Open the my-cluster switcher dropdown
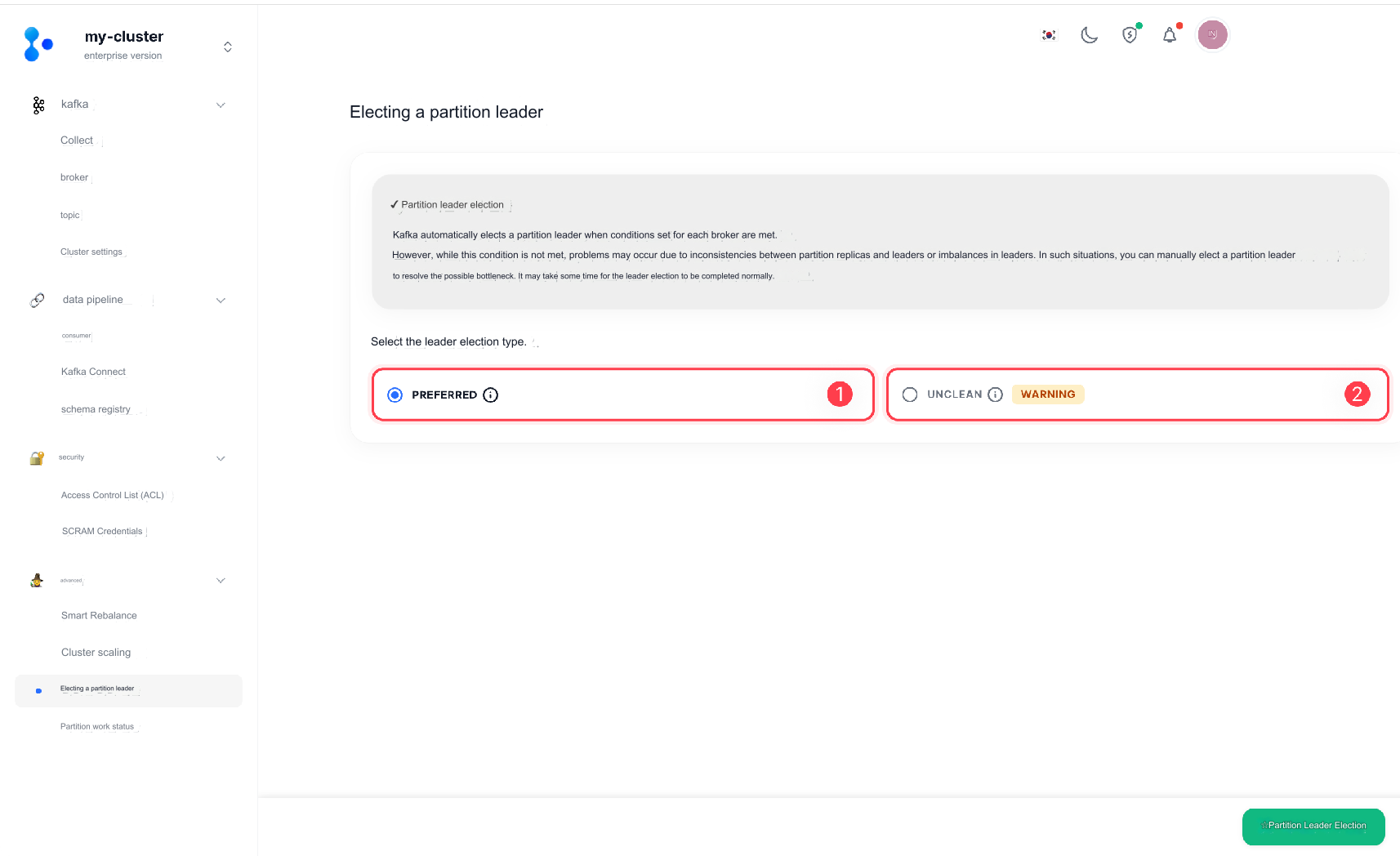Viewport: 1400px width, 856px height. [x=228, y=47]
